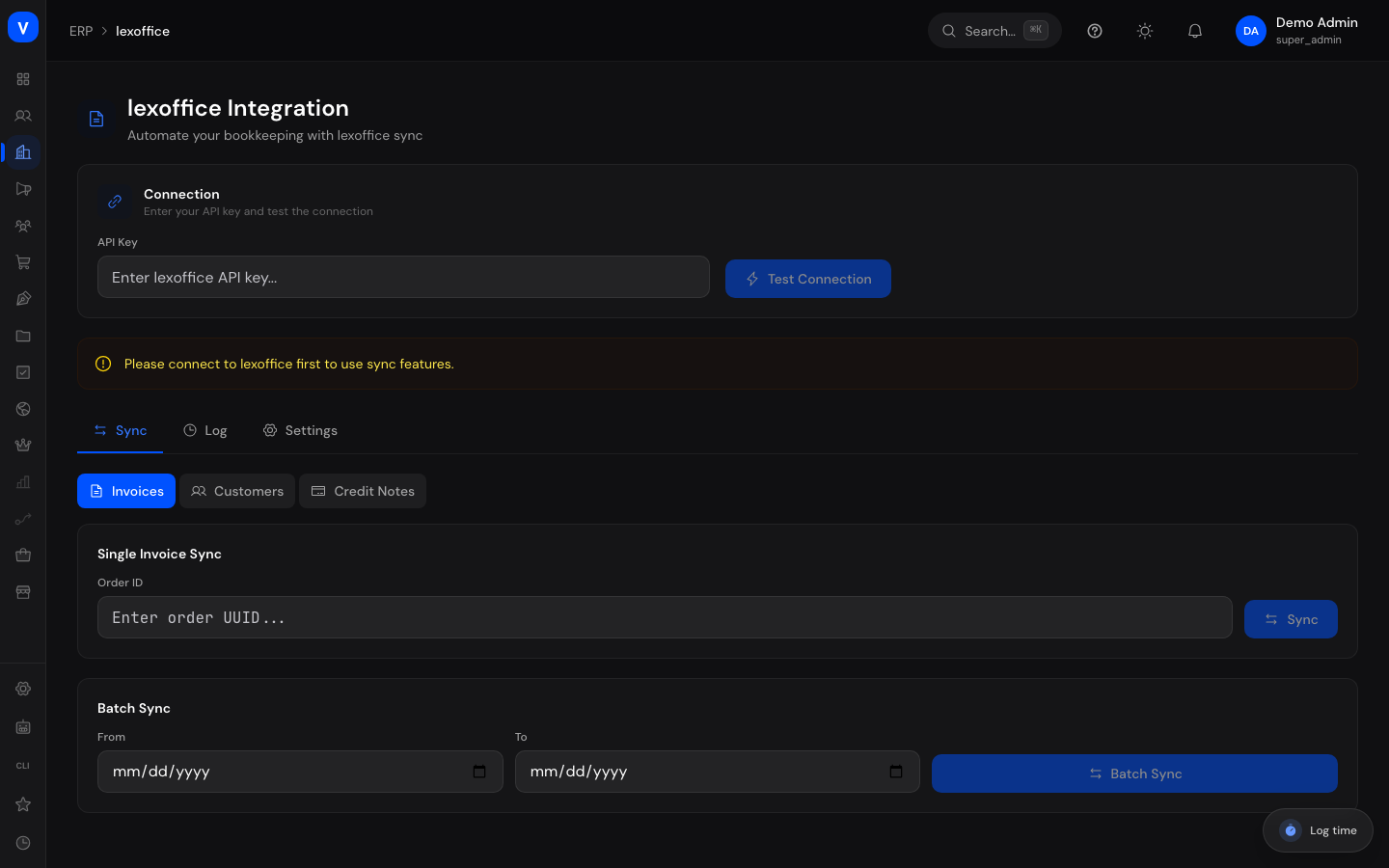Open the contacts people icon in sidebar
This screenshot has width=1389, height=868.
pyautogui.click(x=23, y=116)
